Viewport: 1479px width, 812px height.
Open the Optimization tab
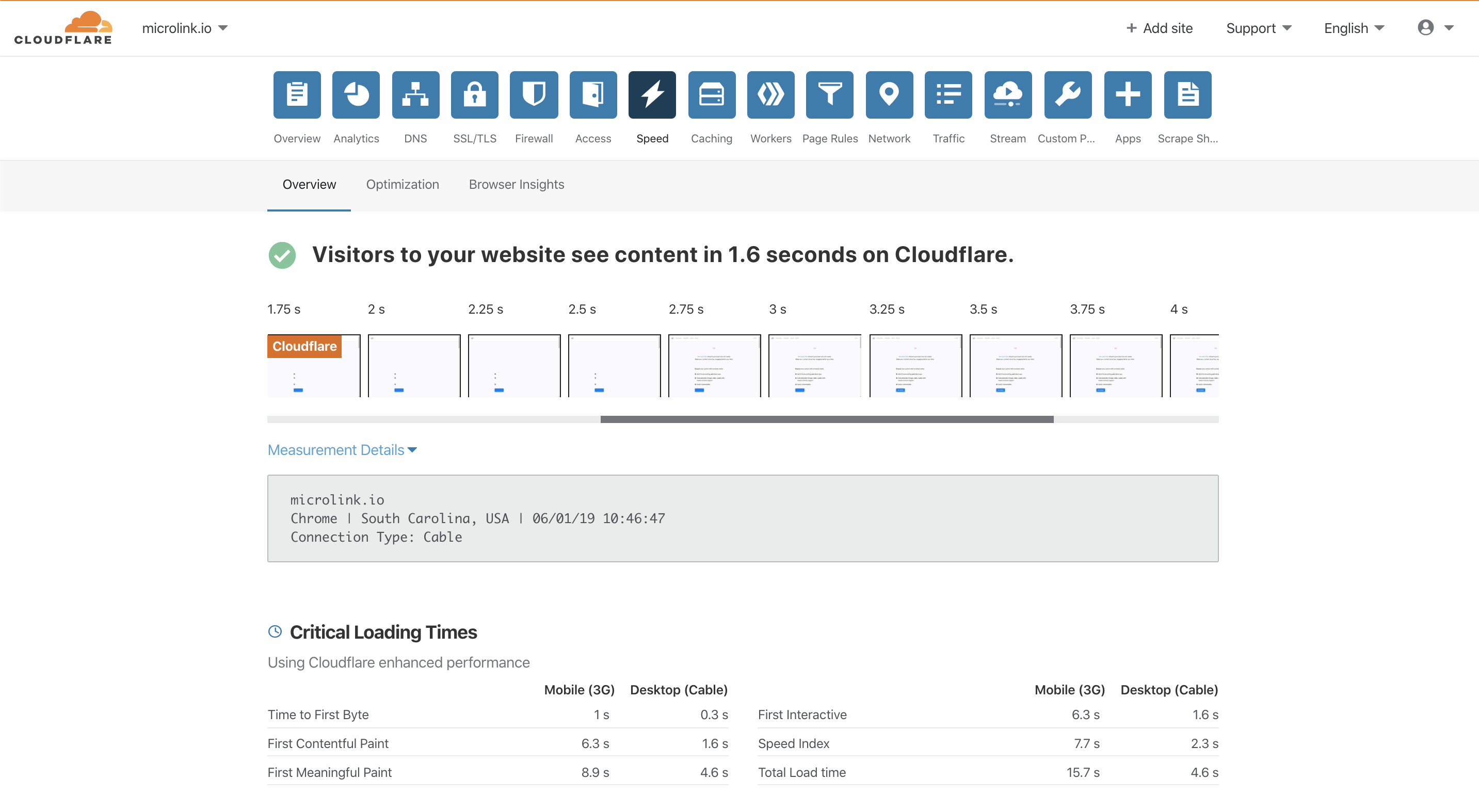(x=403, y=184)
